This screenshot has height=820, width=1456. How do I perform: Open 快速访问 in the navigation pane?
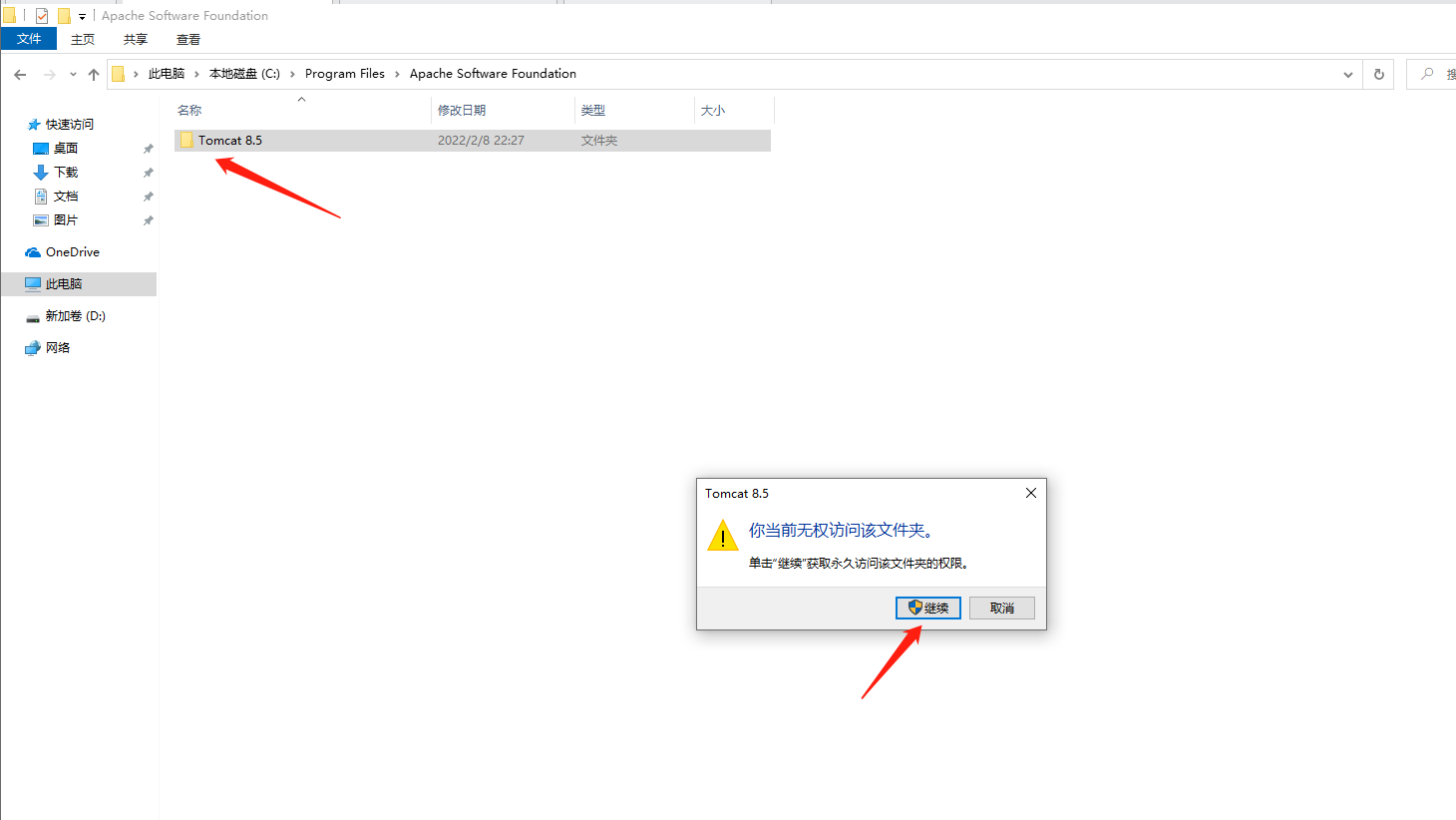point(69,125)
